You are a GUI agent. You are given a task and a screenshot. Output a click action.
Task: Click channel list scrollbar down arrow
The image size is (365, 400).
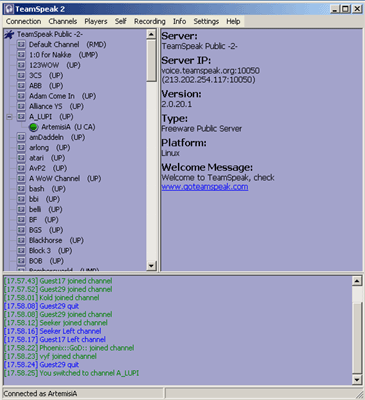(x=151, y=266)
